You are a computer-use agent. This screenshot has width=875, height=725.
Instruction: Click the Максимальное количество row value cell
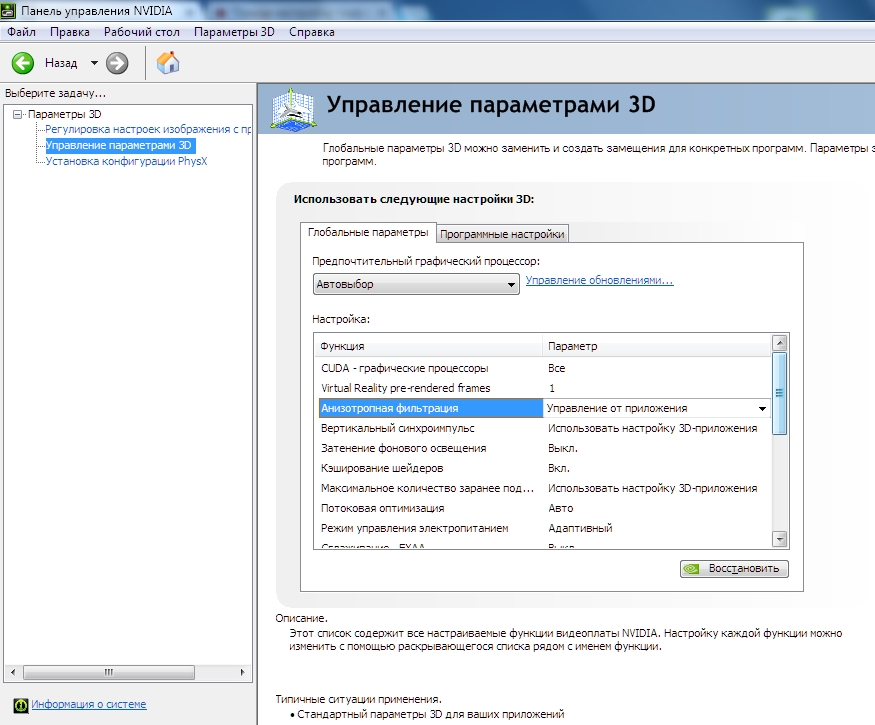point(652,488)
